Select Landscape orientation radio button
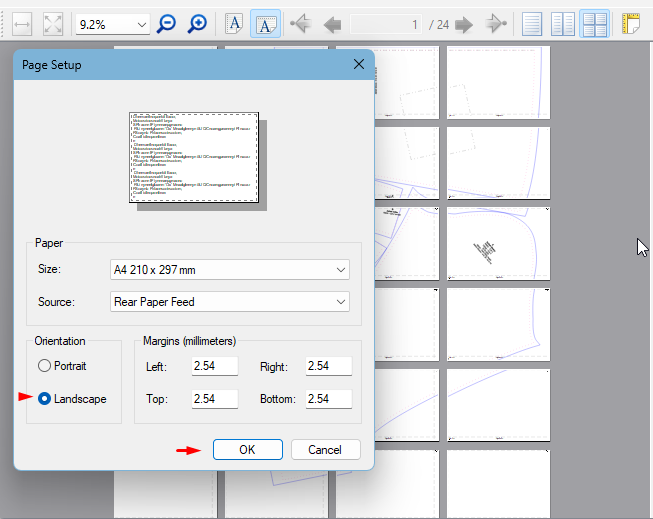653x519 pixels. pyautogui.click(x=44, y=399)
